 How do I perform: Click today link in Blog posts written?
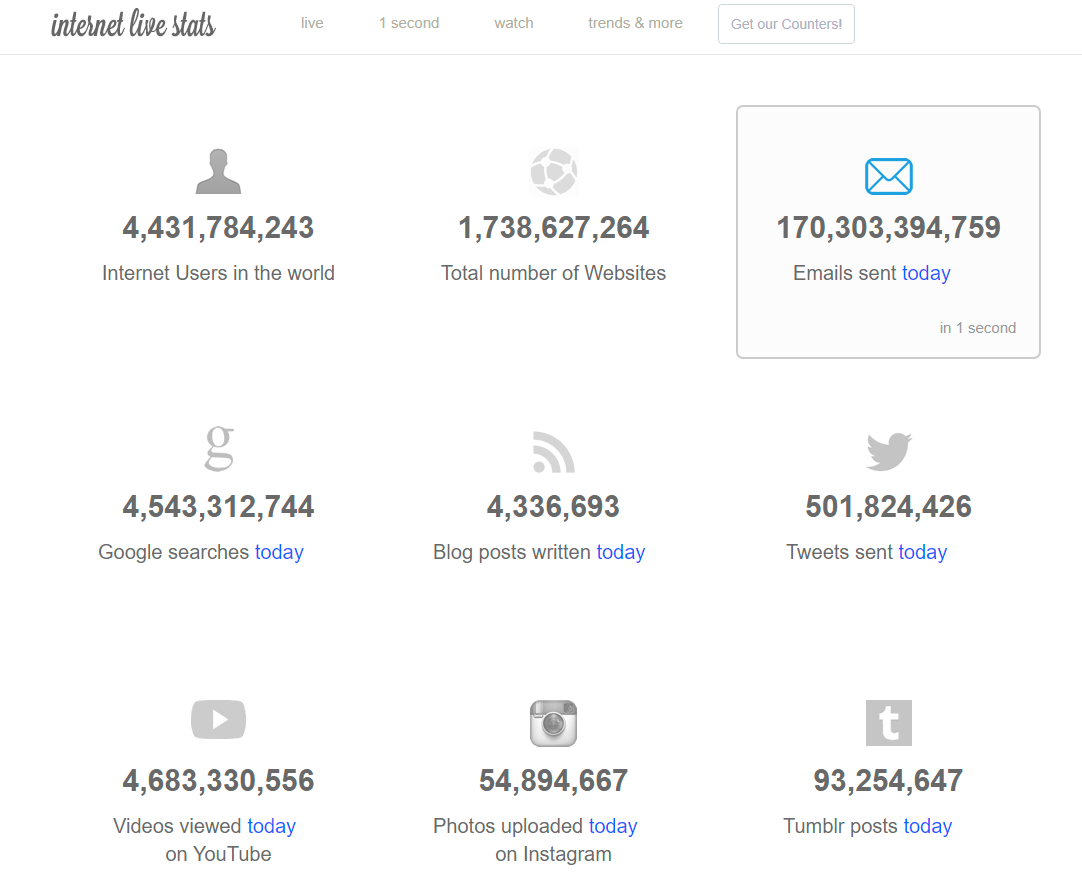[x=620, y=552]
